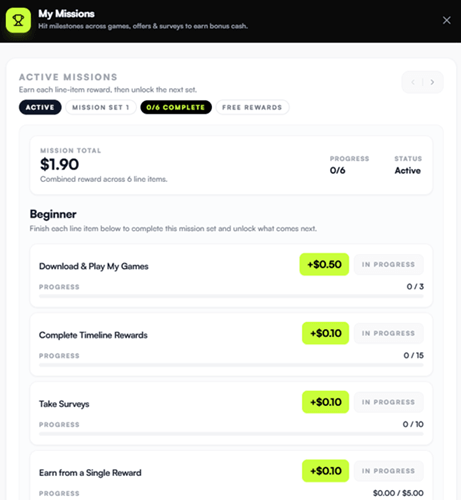Click the 0/6 COMPLETE badge
461x500 pixels.
point(176,107)
